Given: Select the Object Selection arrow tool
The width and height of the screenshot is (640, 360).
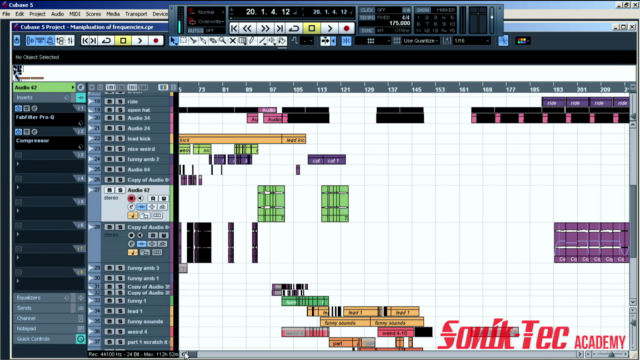Looking at the screenshot, I should point(174,41).
